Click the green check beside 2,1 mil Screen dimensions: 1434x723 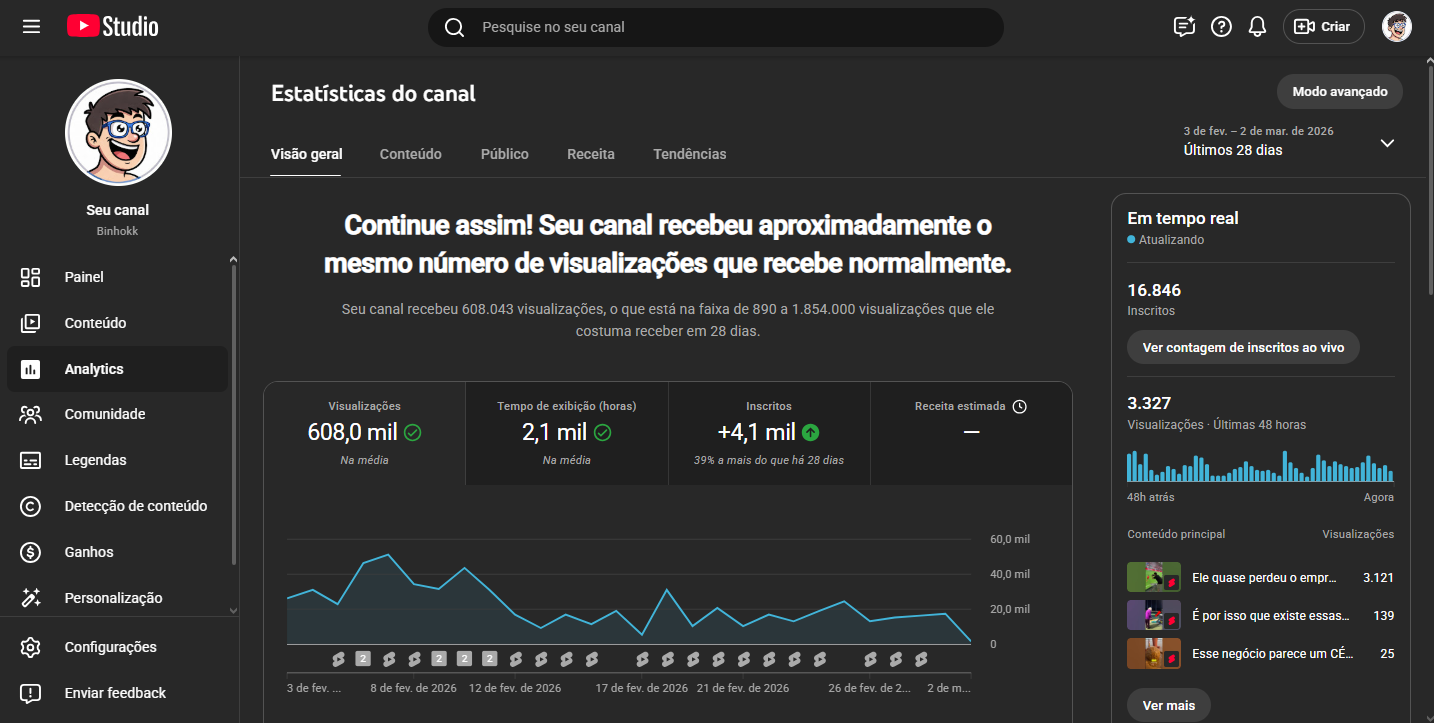(x=602, y=433)
